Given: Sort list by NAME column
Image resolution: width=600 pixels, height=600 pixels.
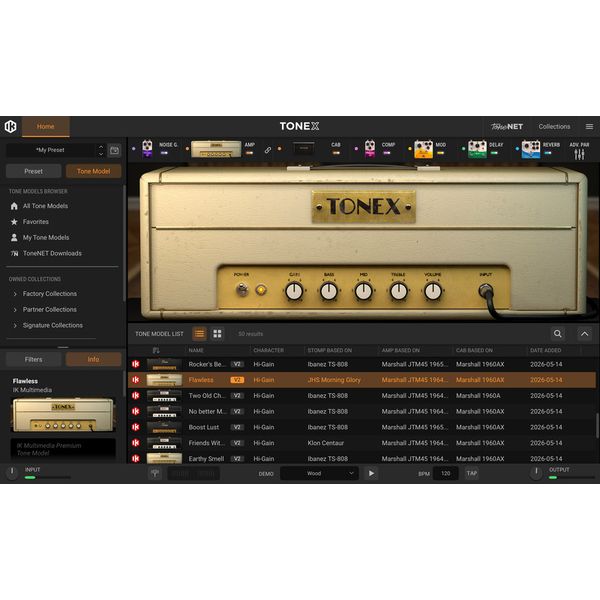Looking at the screenshot, I should click(x=196, y=350).
